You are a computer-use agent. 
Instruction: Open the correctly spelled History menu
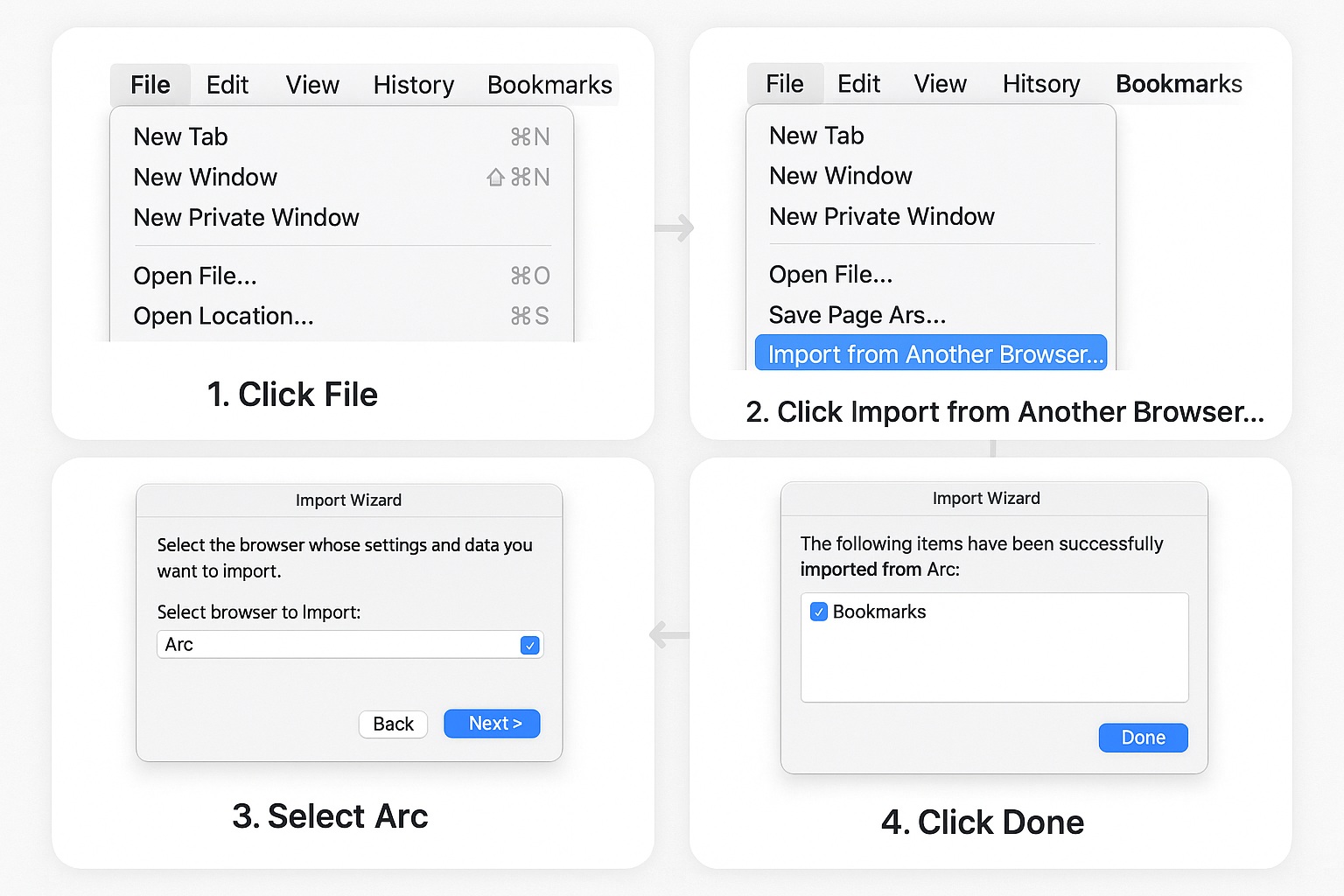(x=414, y=85)
